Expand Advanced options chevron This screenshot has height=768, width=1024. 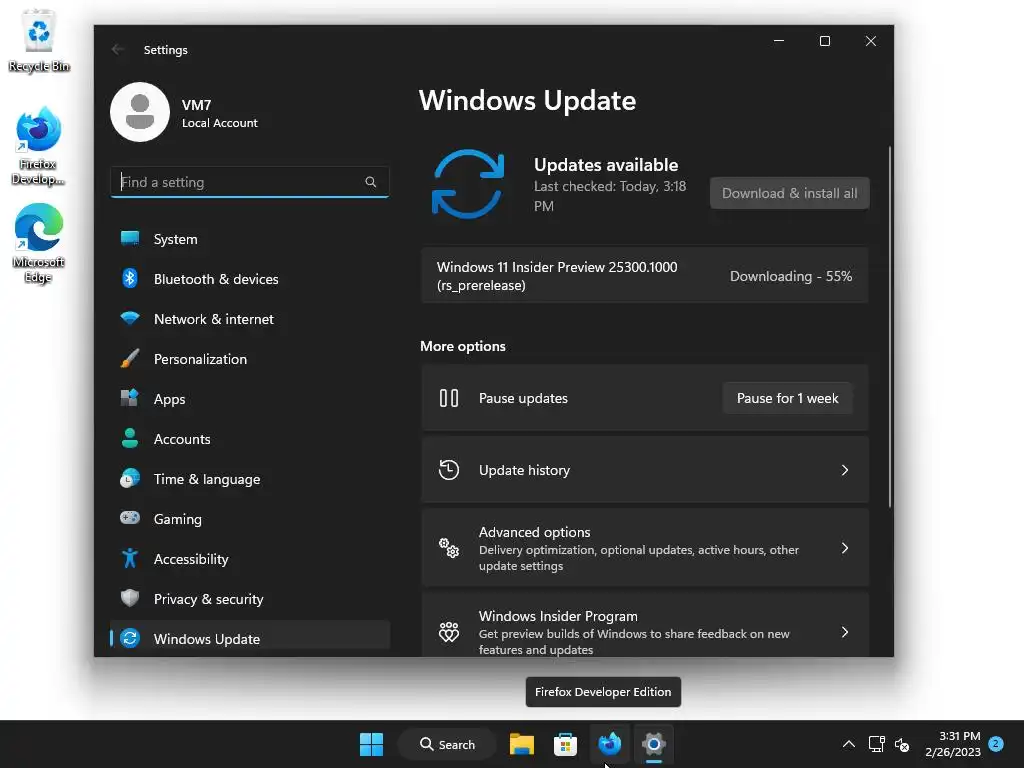point(844,548)
